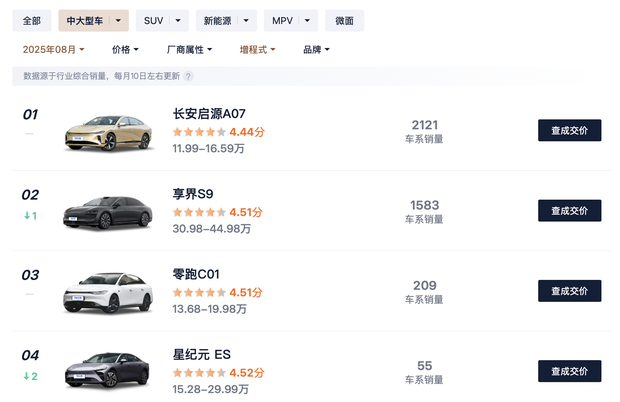Click the 4.51分 rating for 享界S9
The height and width of the screenshot is (402, 620).
coord(246,212)
